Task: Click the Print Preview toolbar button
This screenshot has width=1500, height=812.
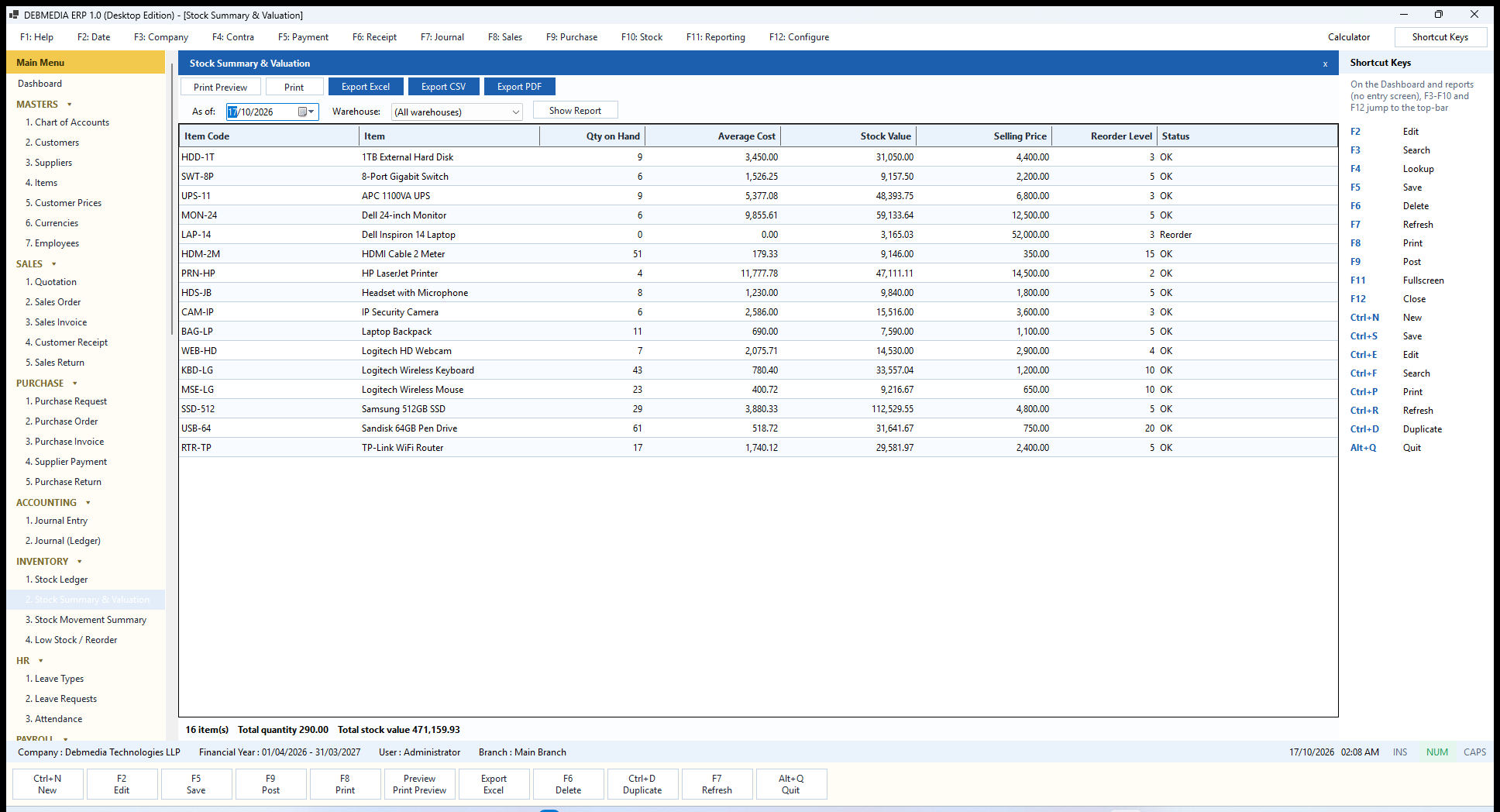Action: (221, 88)
